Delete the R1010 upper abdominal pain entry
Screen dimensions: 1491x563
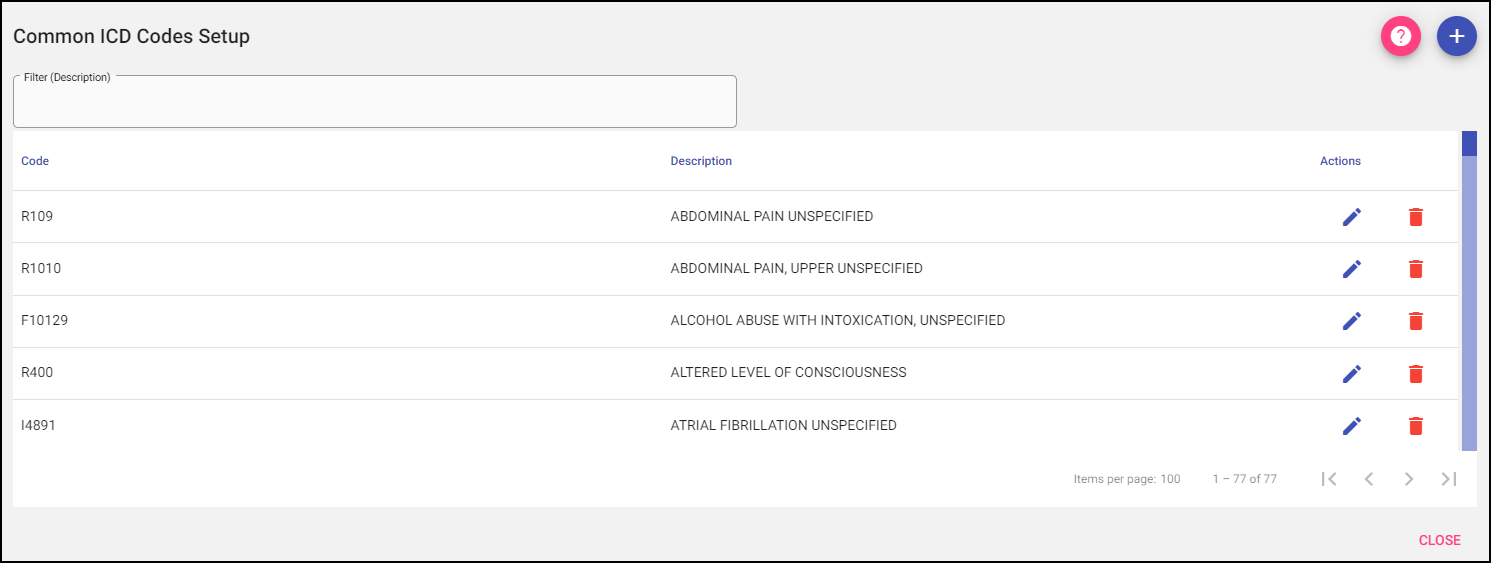pos(1415,269)
